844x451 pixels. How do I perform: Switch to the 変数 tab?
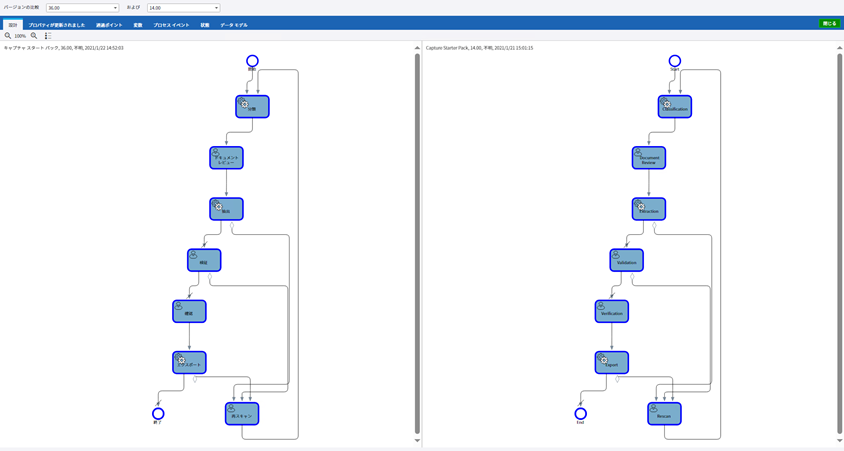pos(138,25)
